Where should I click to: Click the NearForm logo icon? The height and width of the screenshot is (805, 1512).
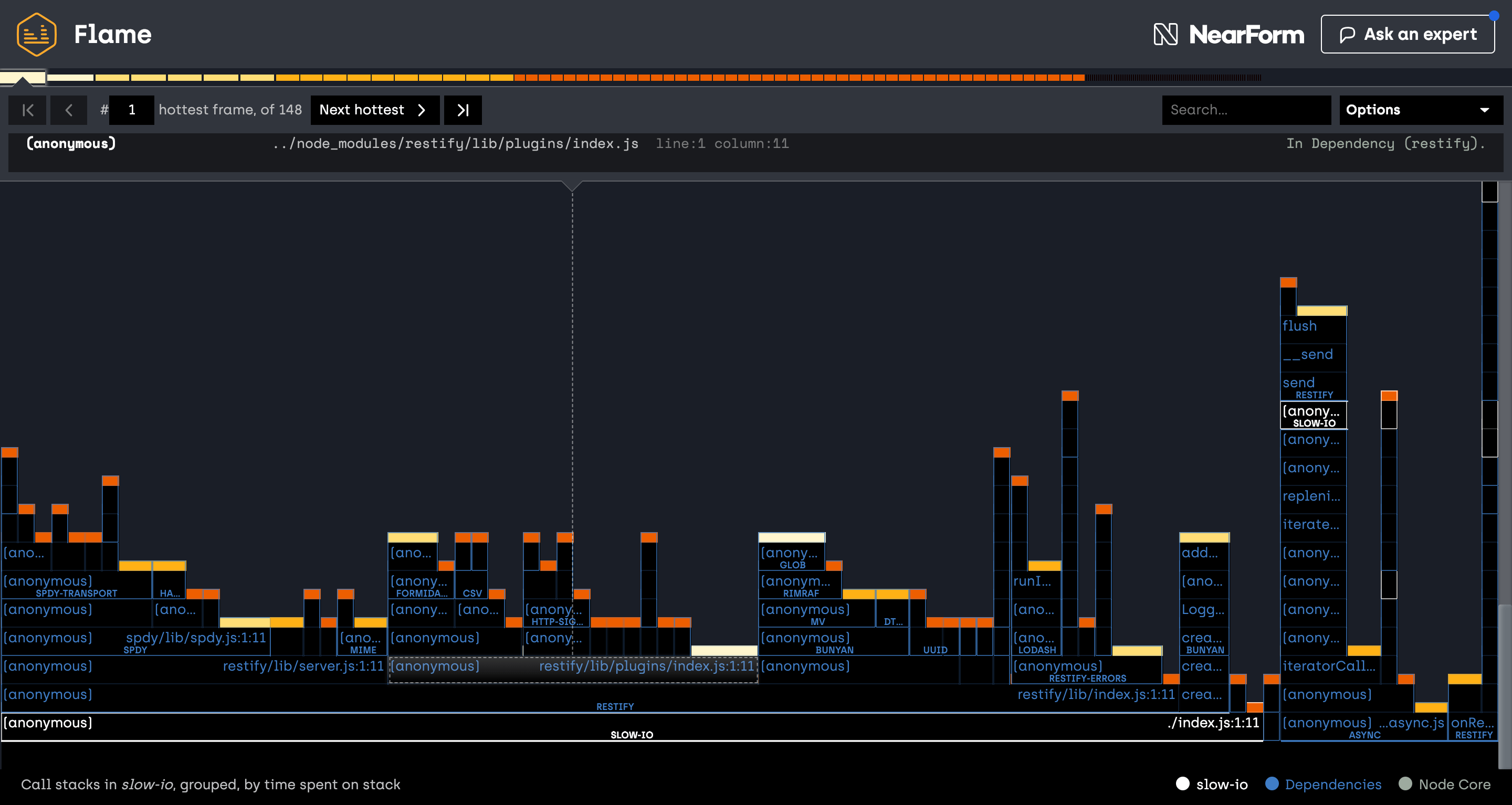(x=1165, y=34)
